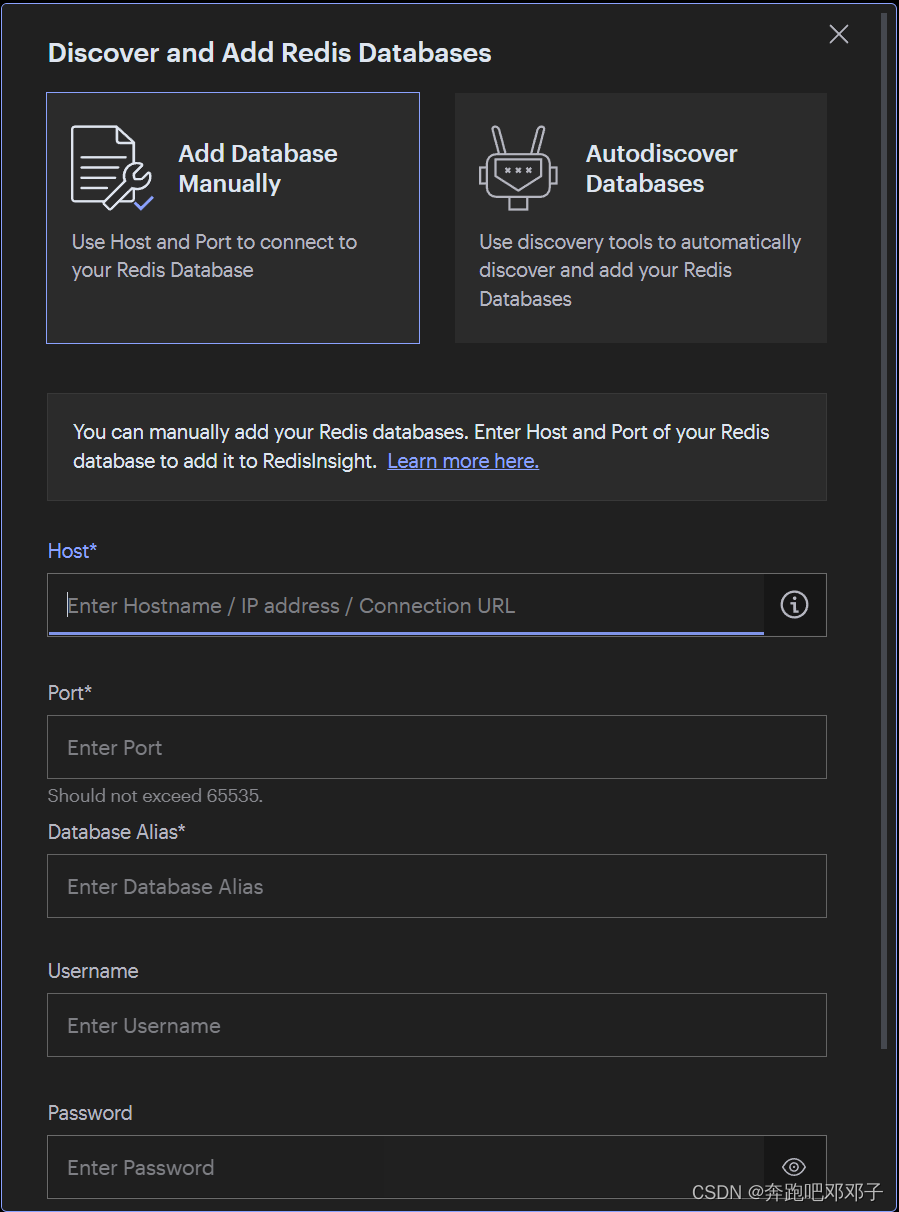The height and width of the screenshot is (1212, 899).
Task: Click the robot Autodiscover icon
Action: coord(517,168)
